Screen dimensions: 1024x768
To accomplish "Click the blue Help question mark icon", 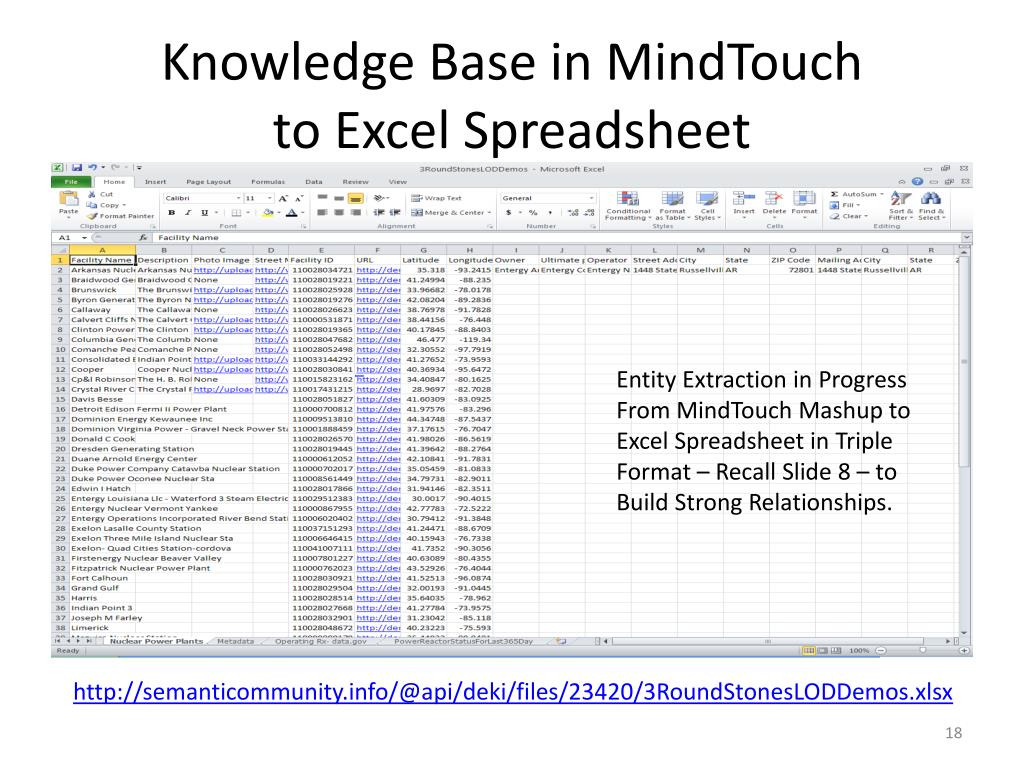I will click(x=918, y=182).
